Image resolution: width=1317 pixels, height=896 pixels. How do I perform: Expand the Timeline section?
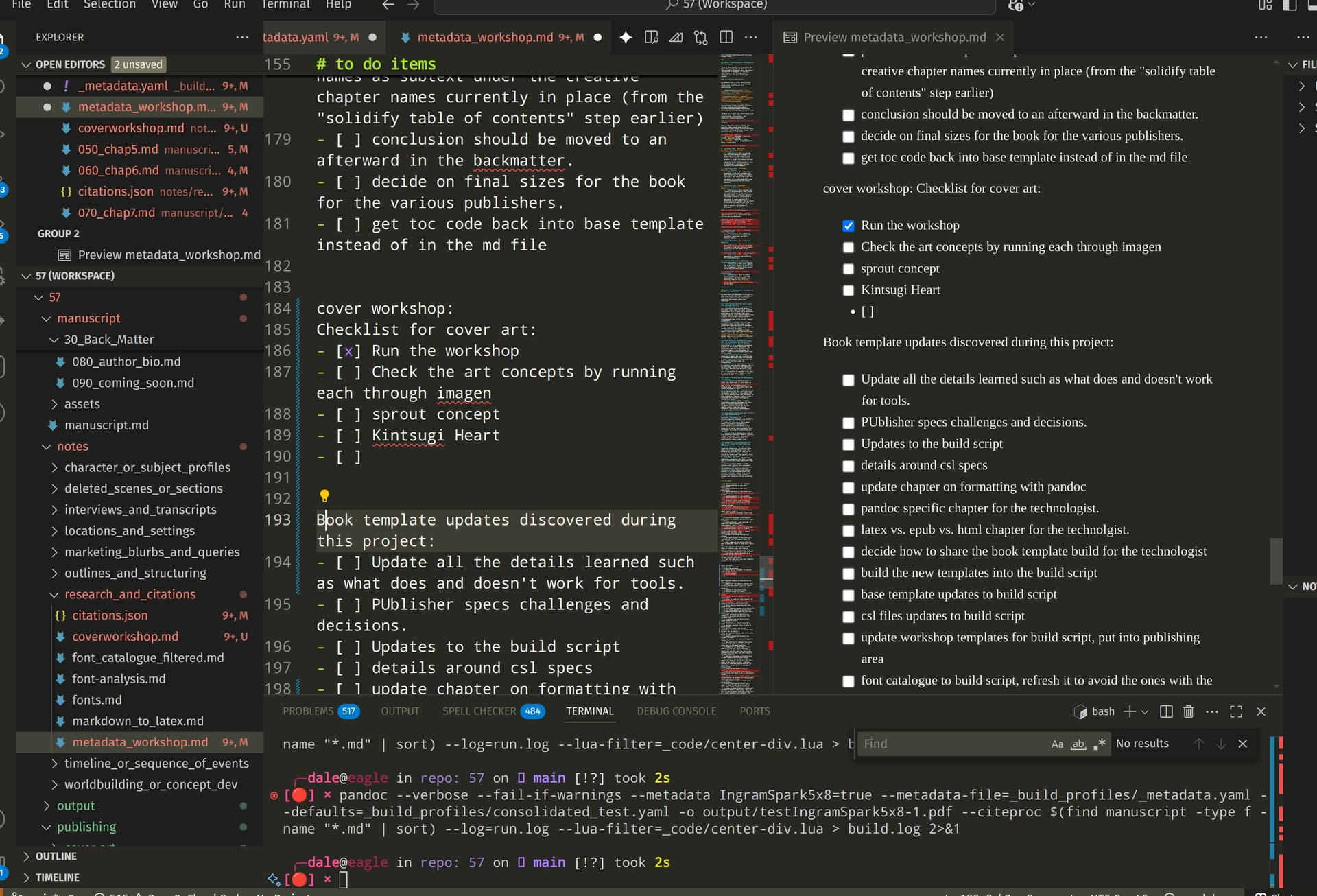click(x=26, y=877)
